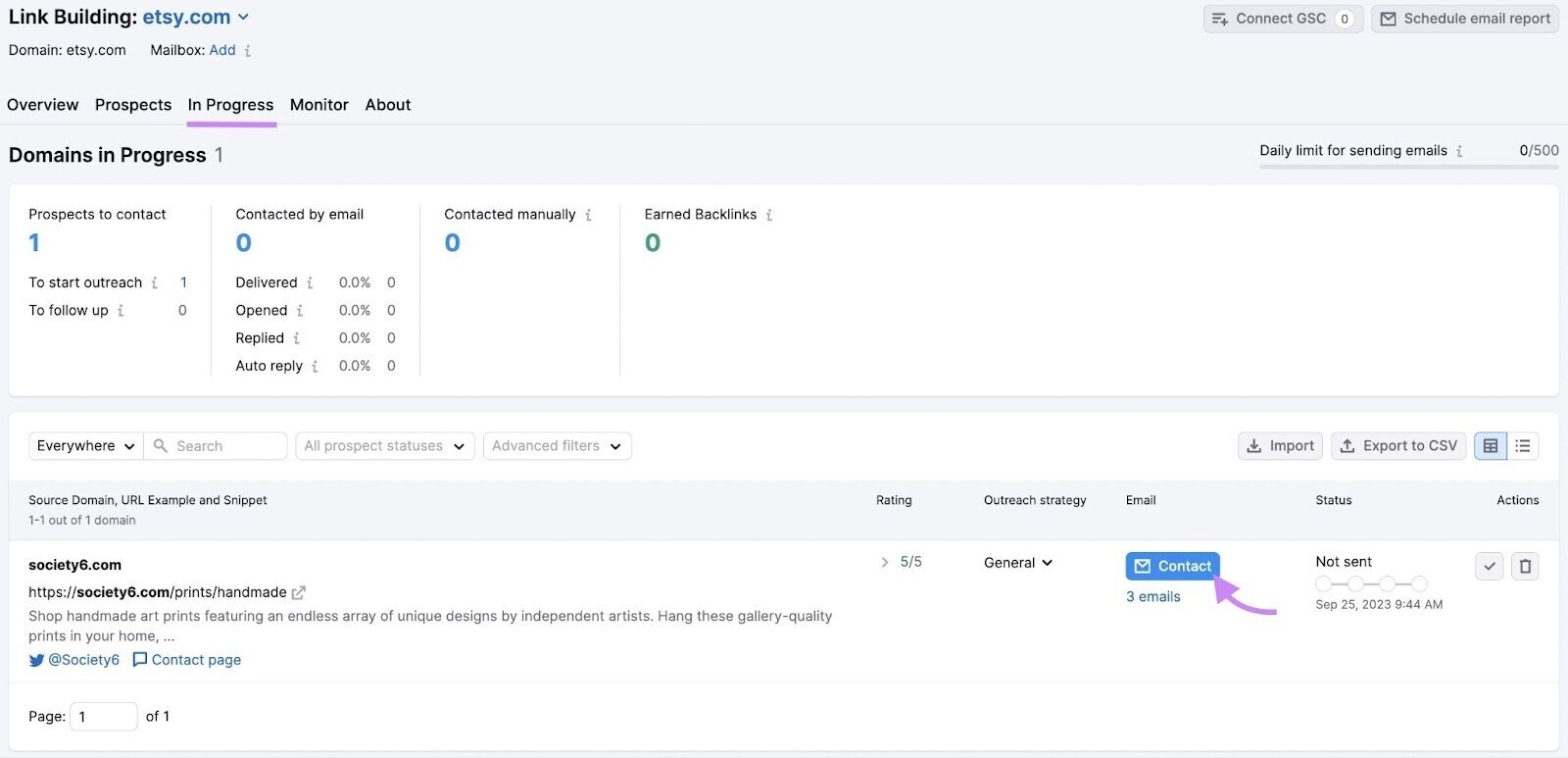Image resolution: width=1568 pixels, height=758 pixels.
Task: Click info icon next to Contacted manually
Action: 588,215
